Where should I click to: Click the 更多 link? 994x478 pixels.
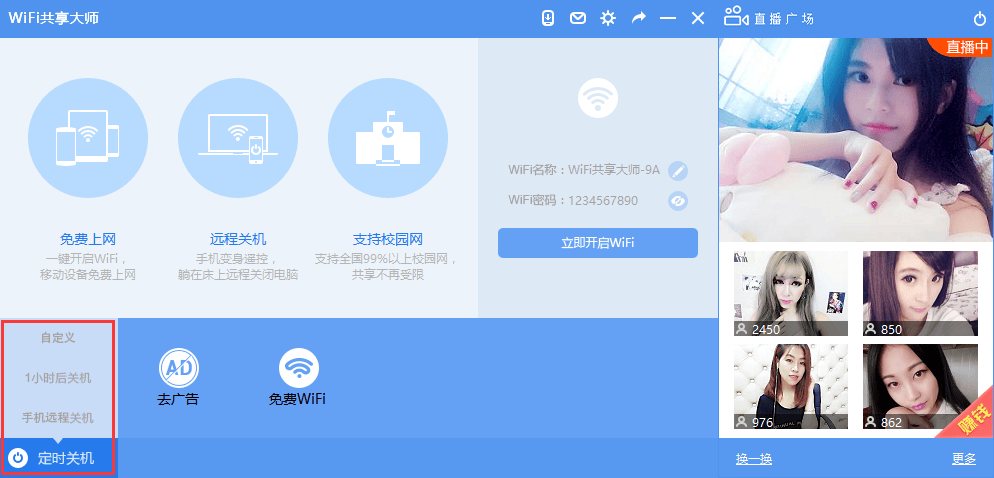point(964,459)
